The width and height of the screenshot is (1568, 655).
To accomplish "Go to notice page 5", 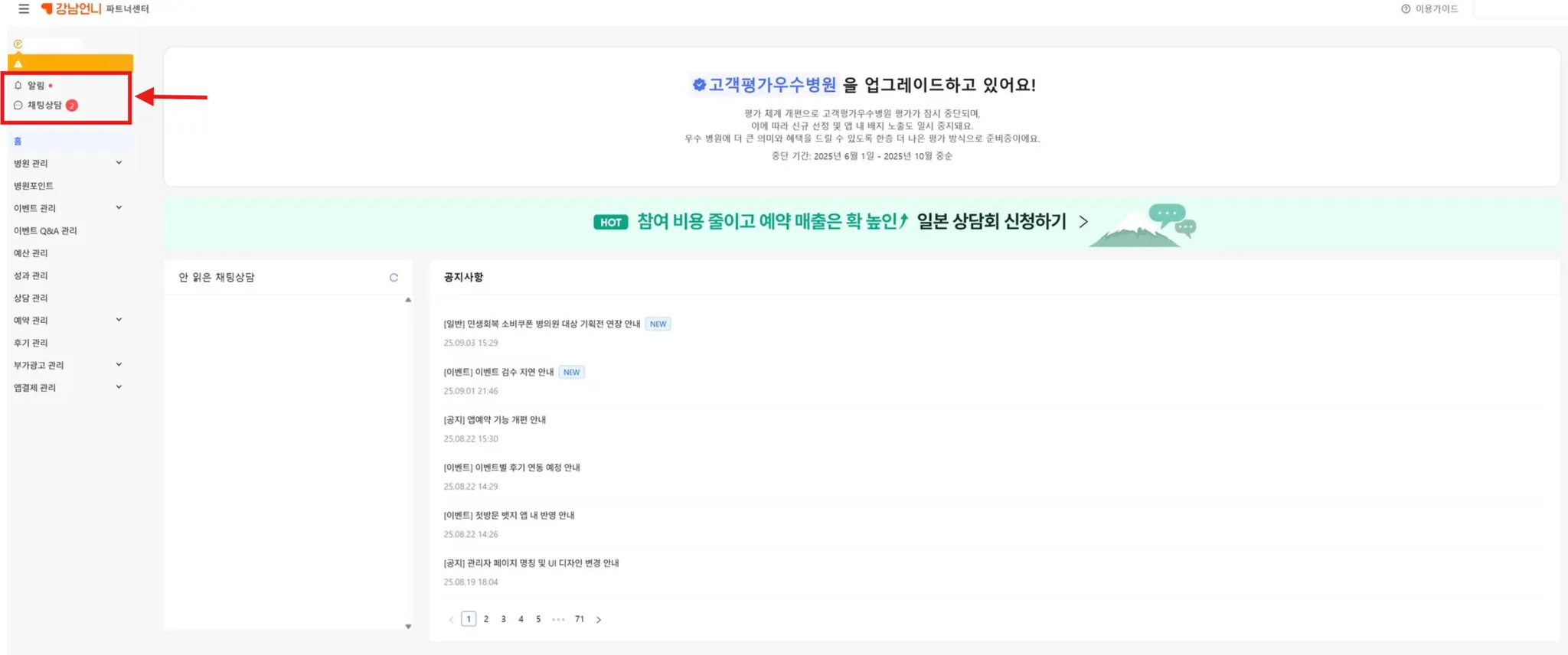I will [538, 619].
